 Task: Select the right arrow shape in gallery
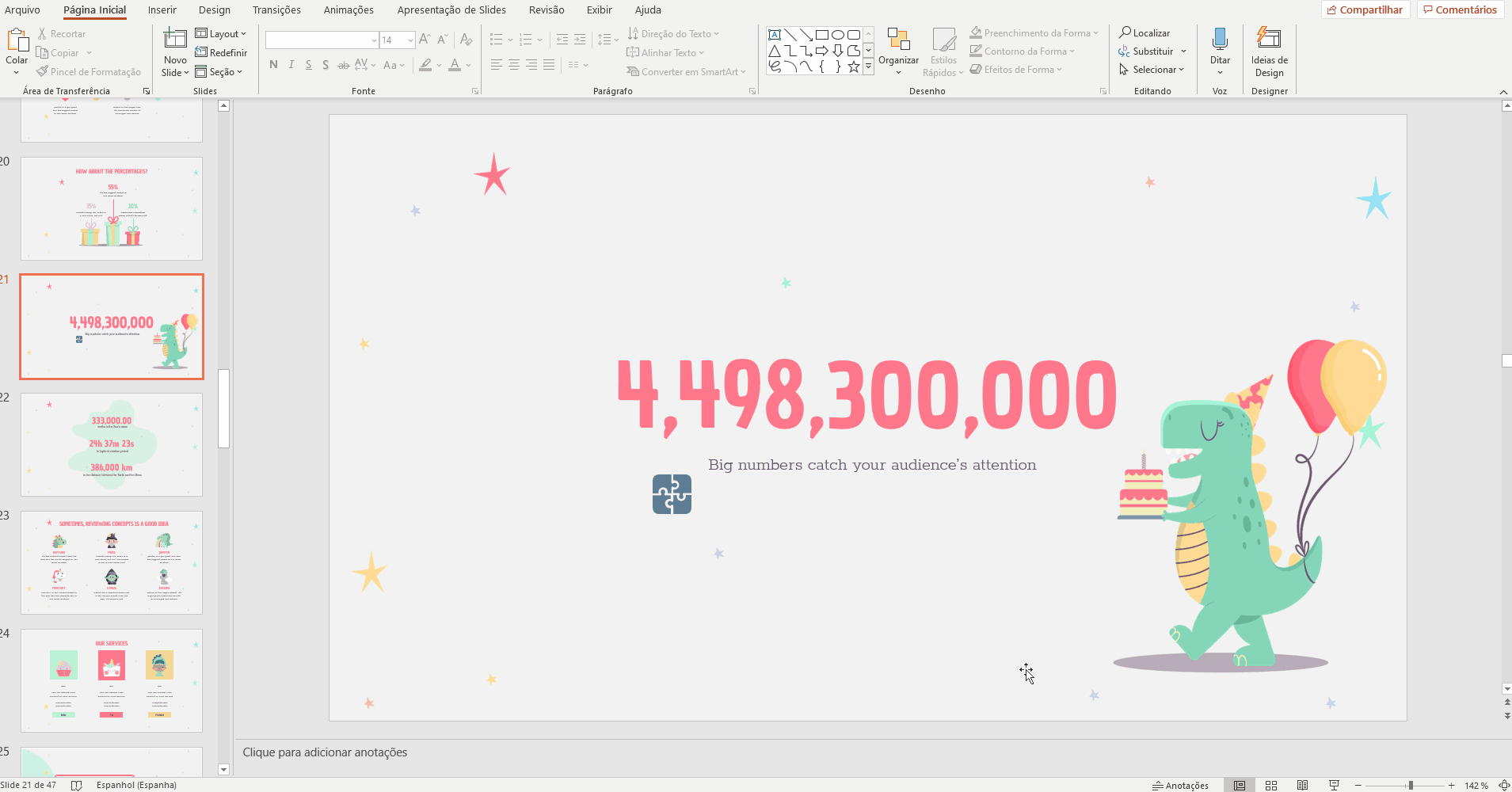coord(822,51)
